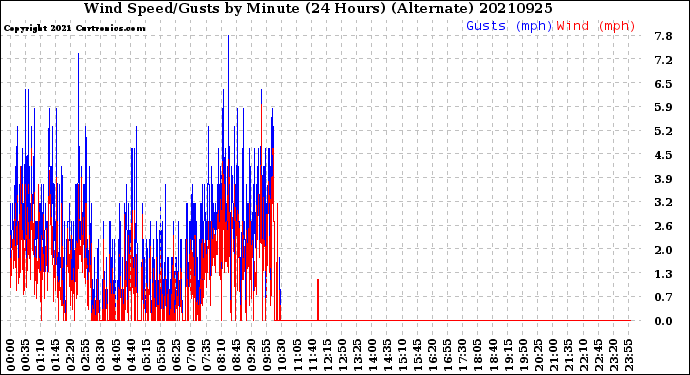Click the 22:10 time axis label
690x375 pixels.
tap(583, 355)
